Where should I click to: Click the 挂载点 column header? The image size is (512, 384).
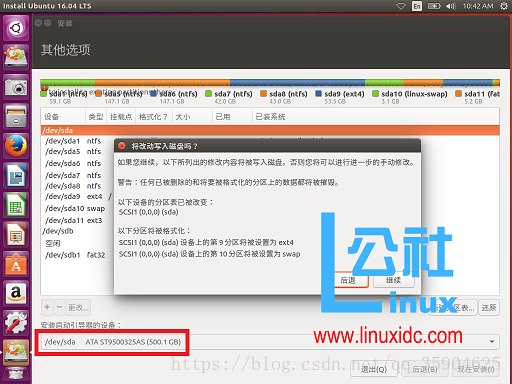click(x=121, y=117)
